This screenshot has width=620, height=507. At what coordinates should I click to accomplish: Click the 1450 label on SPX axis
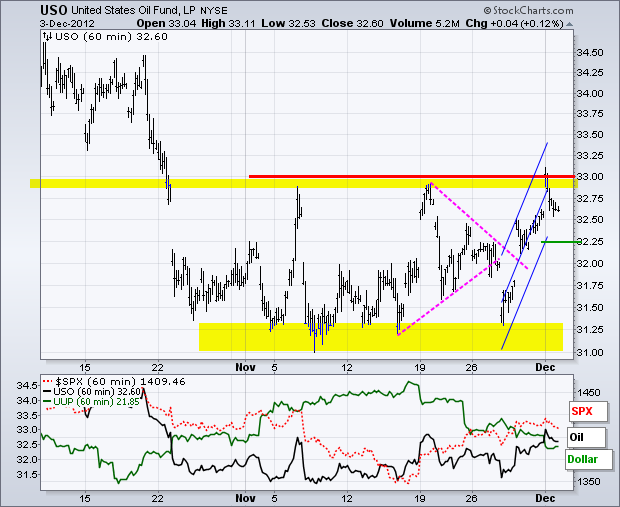pyautogui.click(x=589, y=393)
